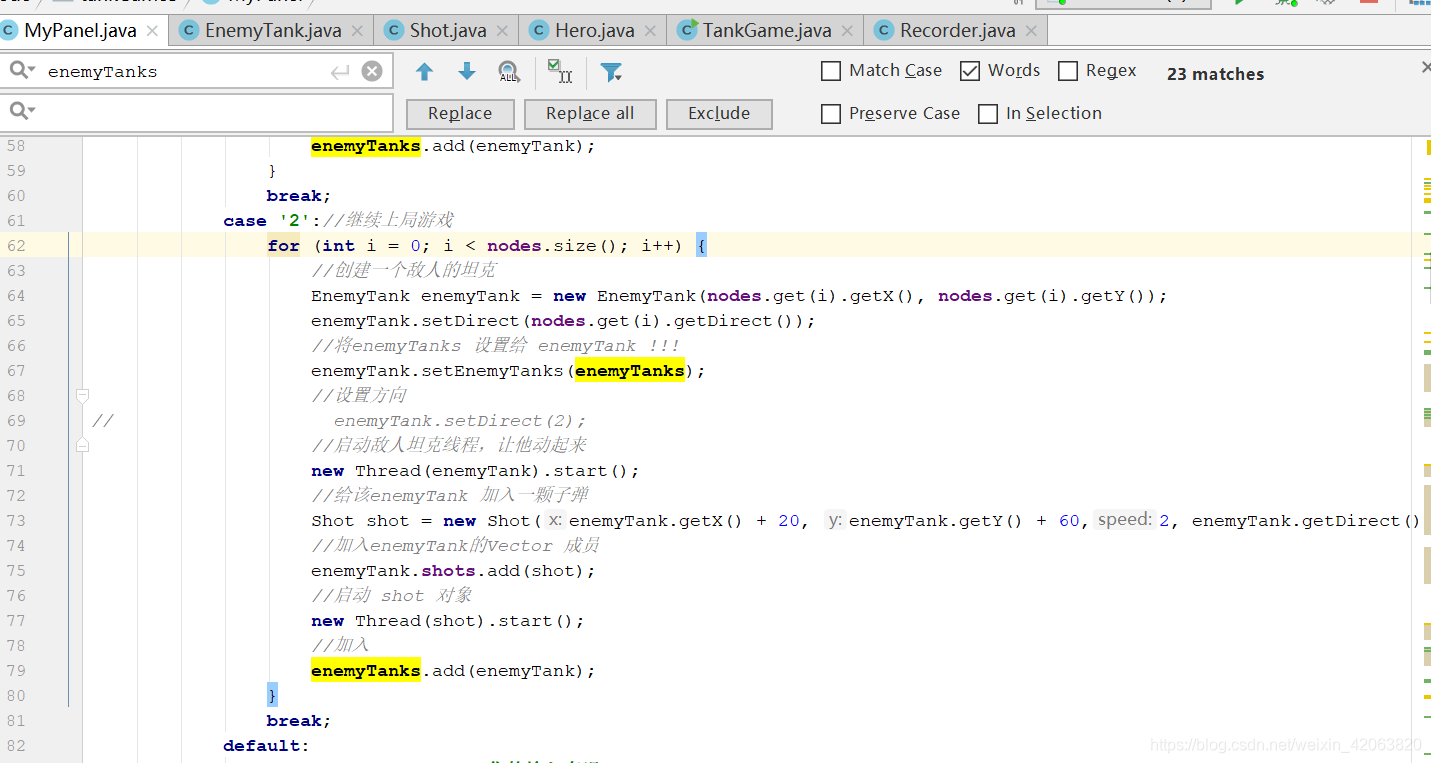
Task: Close the Hero.java tab
Action: (x=650, y=30)
